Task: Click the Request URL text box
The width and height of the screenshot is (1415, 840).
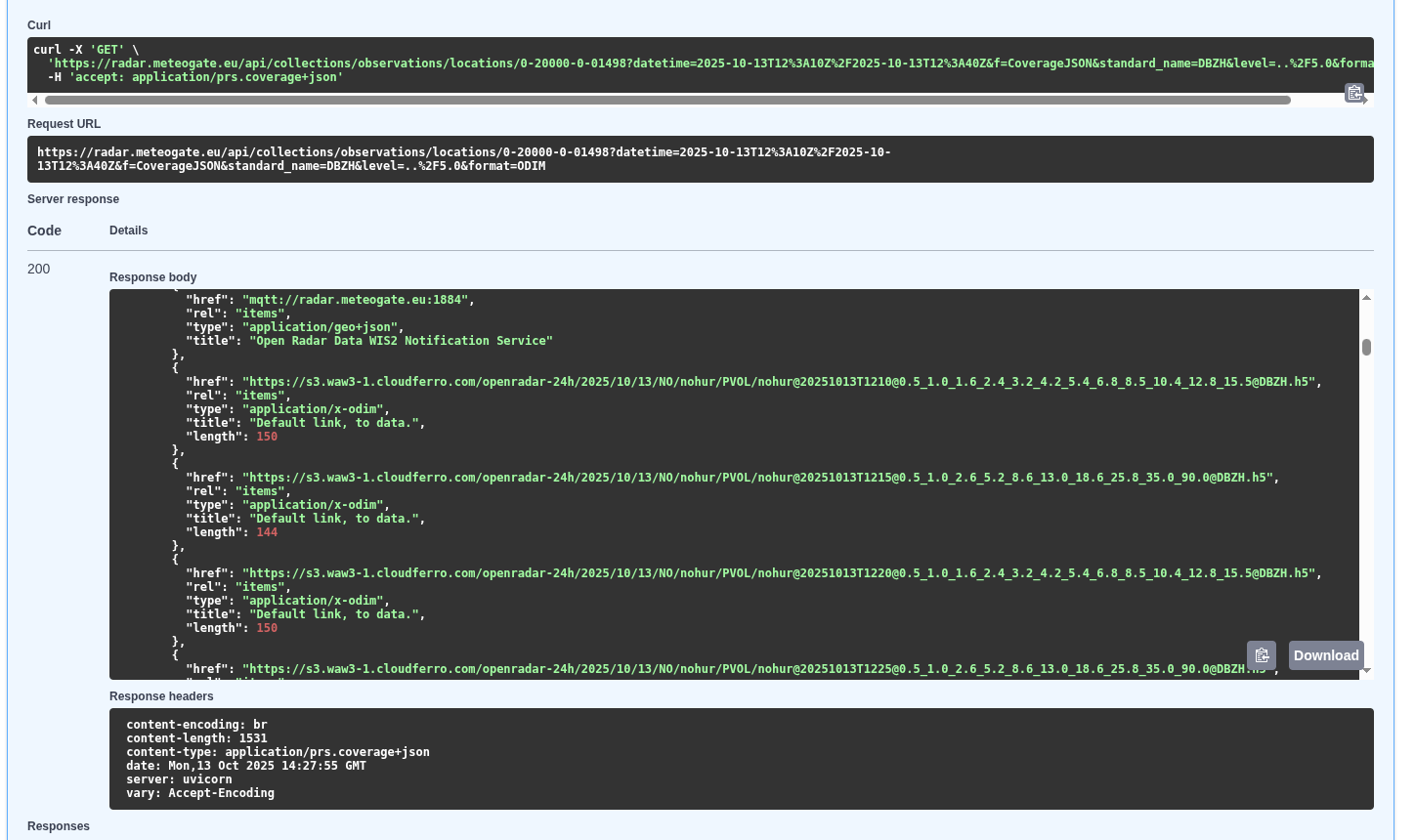Action: pos(701,159)
